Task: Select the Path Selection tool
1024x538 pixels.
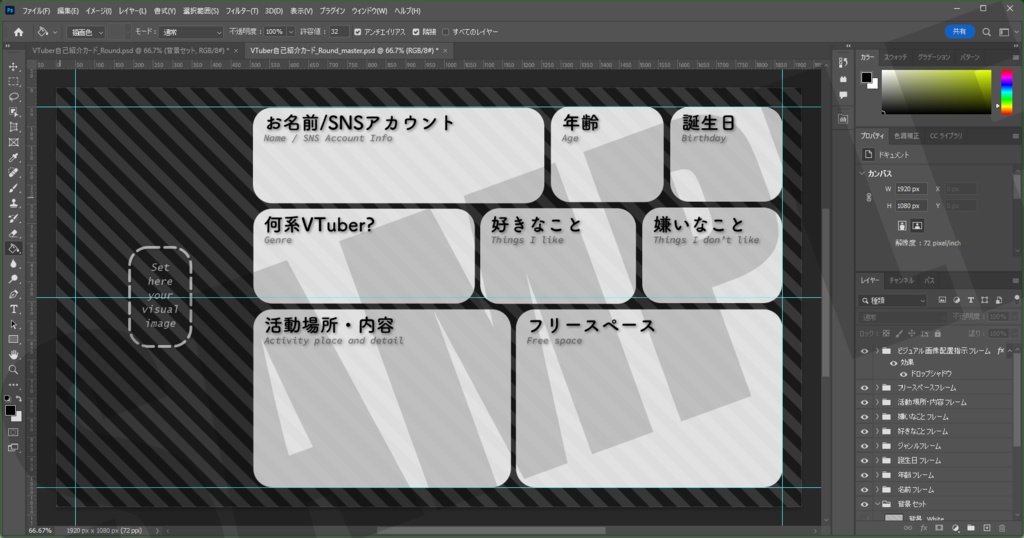Action: point(13,324)
